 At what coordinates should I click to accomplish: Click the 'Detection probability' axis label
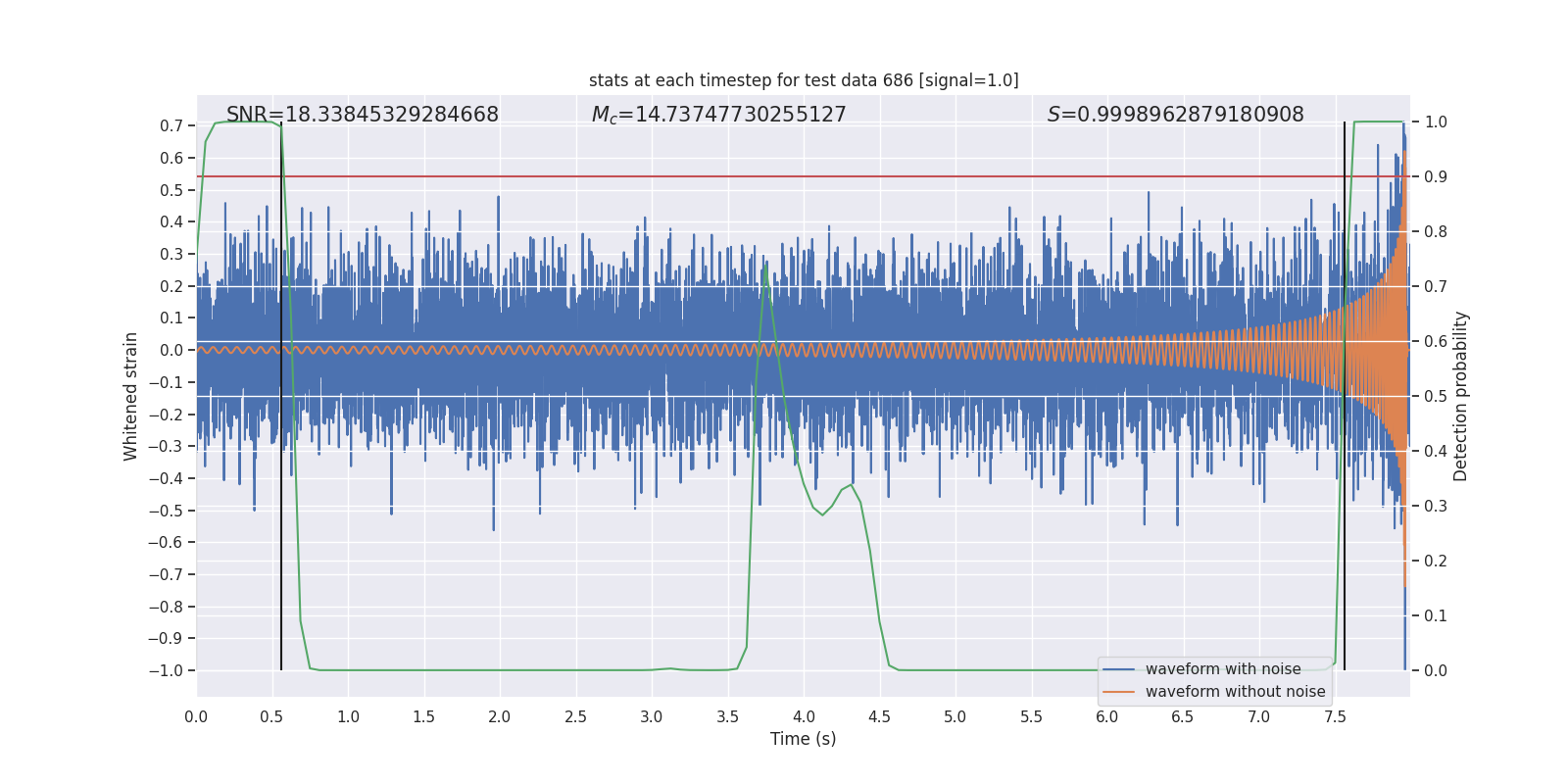[1461, 396]
